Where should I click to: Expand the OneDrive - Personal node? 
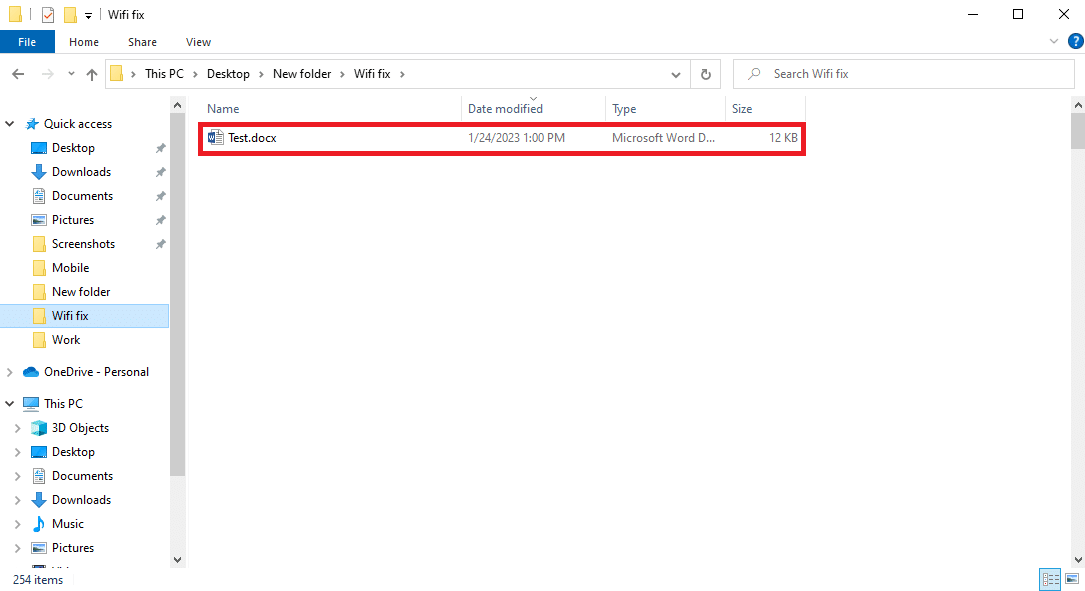[10, 372]
